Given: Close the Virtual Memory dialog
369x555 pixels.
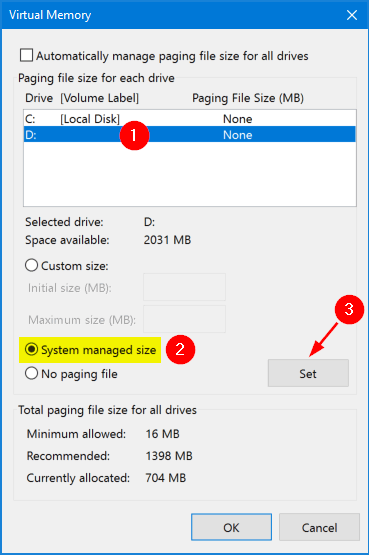Looking at the screenshot, I should pos(352,15).
